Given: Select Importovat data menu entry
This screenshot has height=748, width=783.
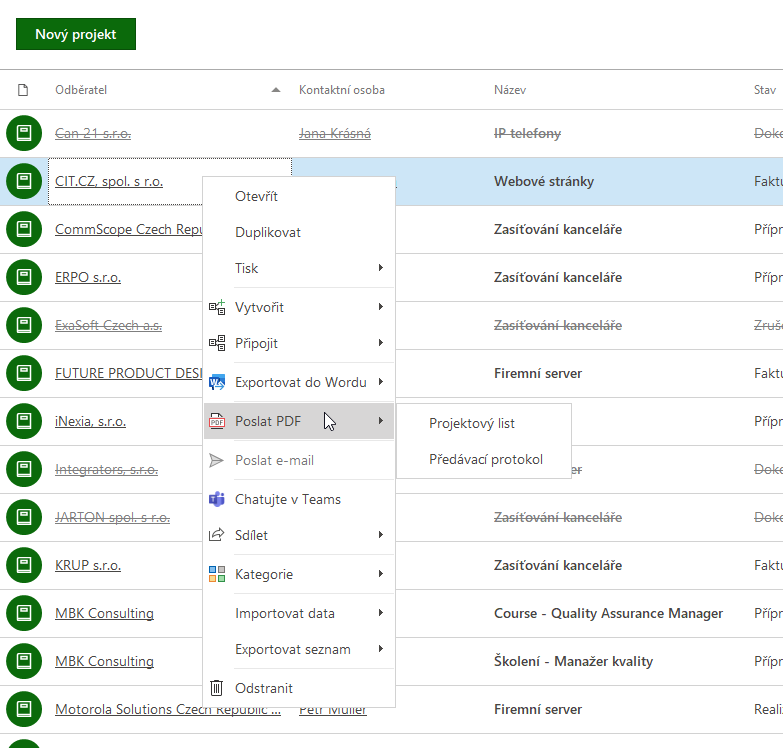Looking at the screenshot, I should (x=299, y=613).
